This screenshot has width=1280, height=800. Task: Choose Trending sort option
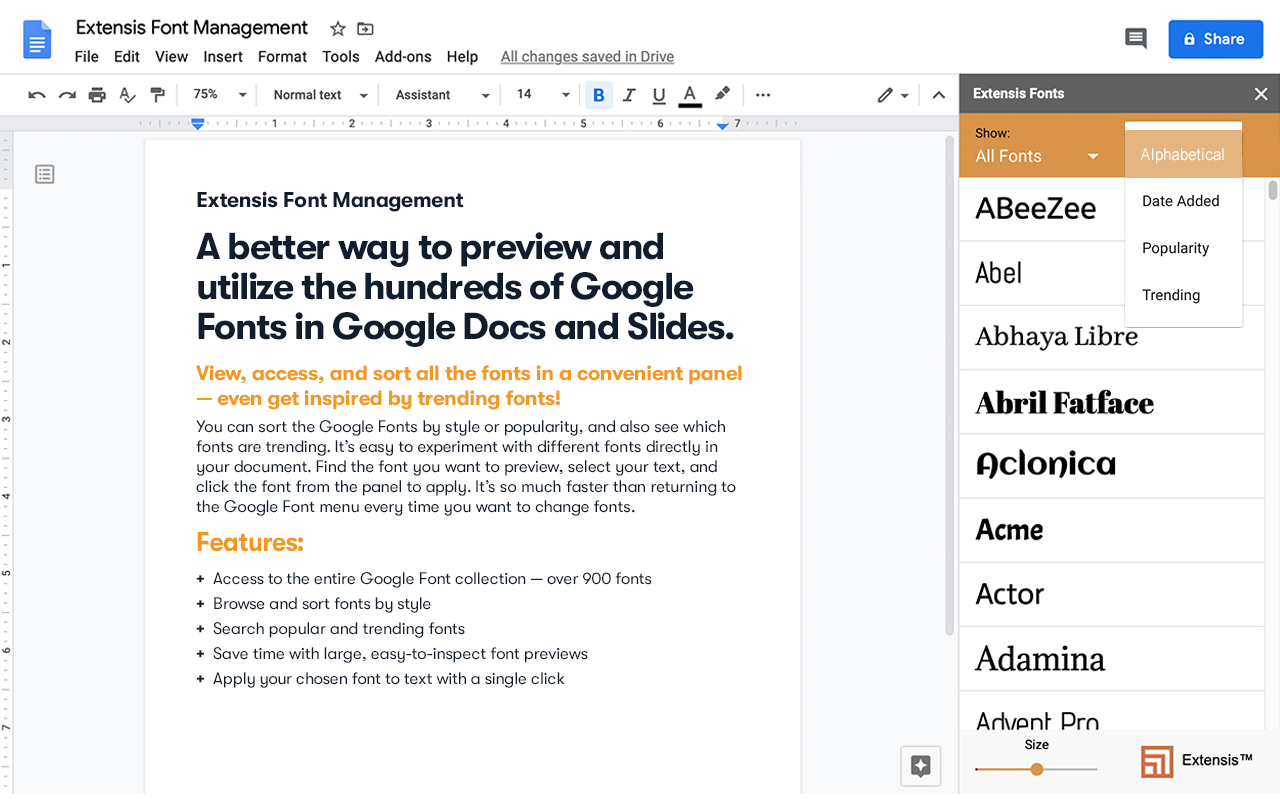click(x=1183, y=295)
